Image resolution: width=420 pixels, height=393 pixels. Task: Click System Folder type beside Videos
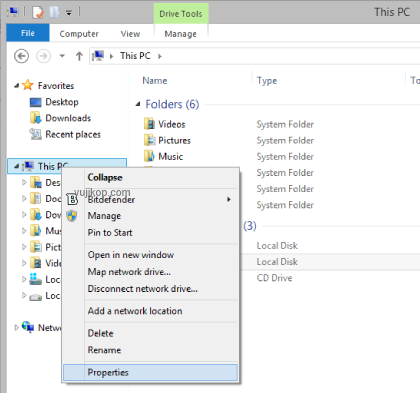[285, 124]
